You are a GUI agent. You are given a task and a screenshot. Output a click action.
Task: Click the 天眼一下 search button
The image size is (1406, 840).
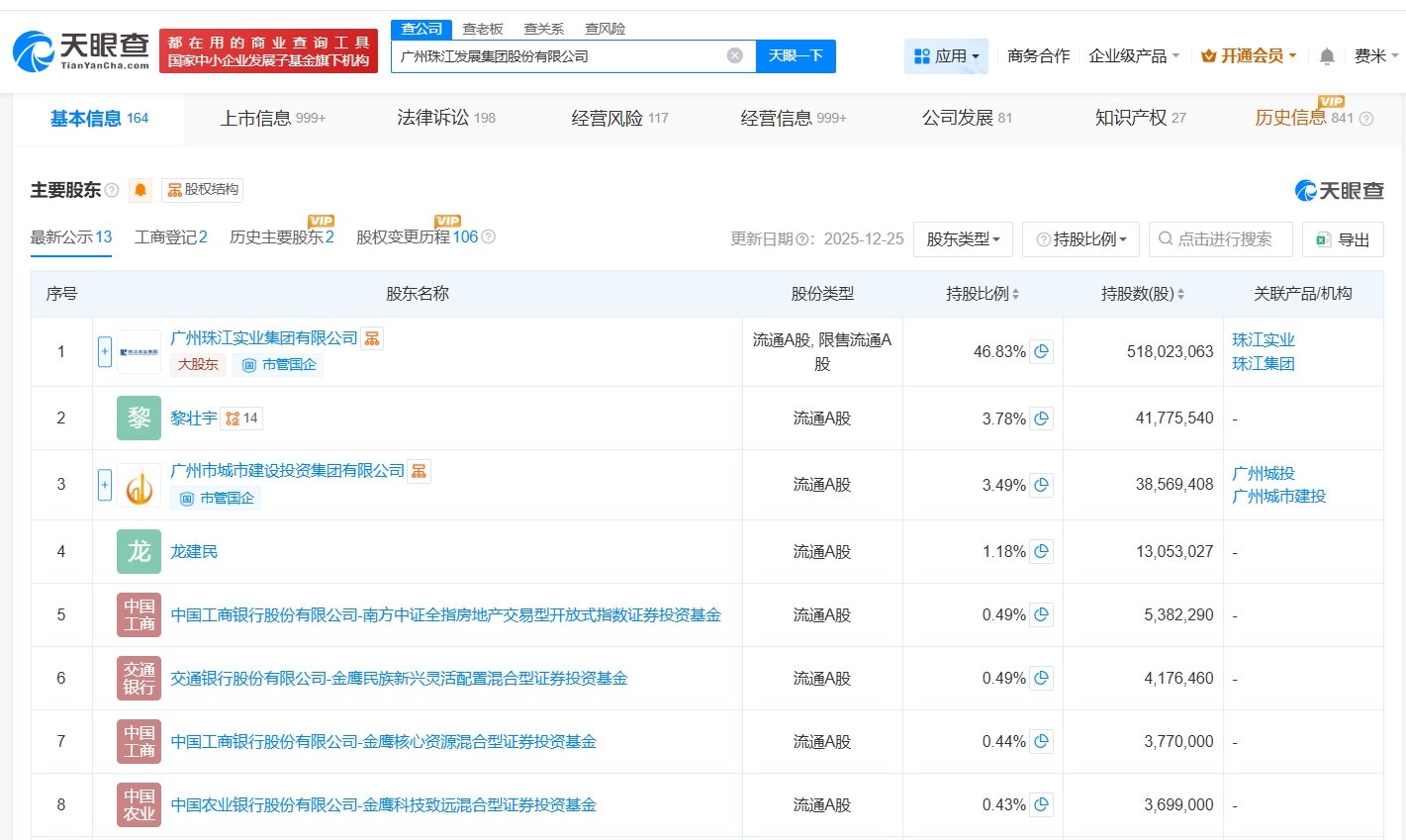point(796,56)
